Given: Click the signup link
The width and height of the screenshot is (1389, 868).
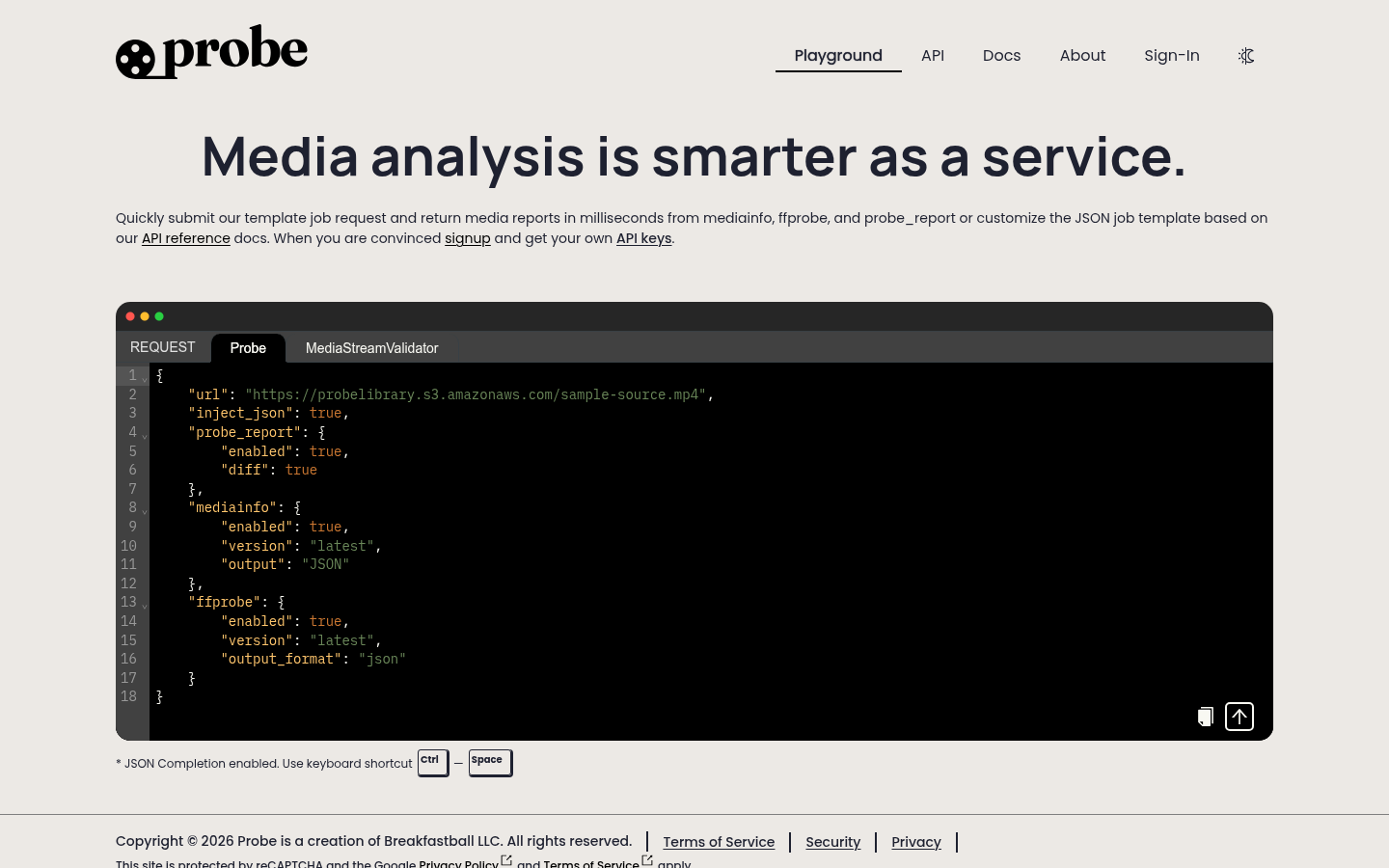Looking at the screenshot, I should pos(468,238).
